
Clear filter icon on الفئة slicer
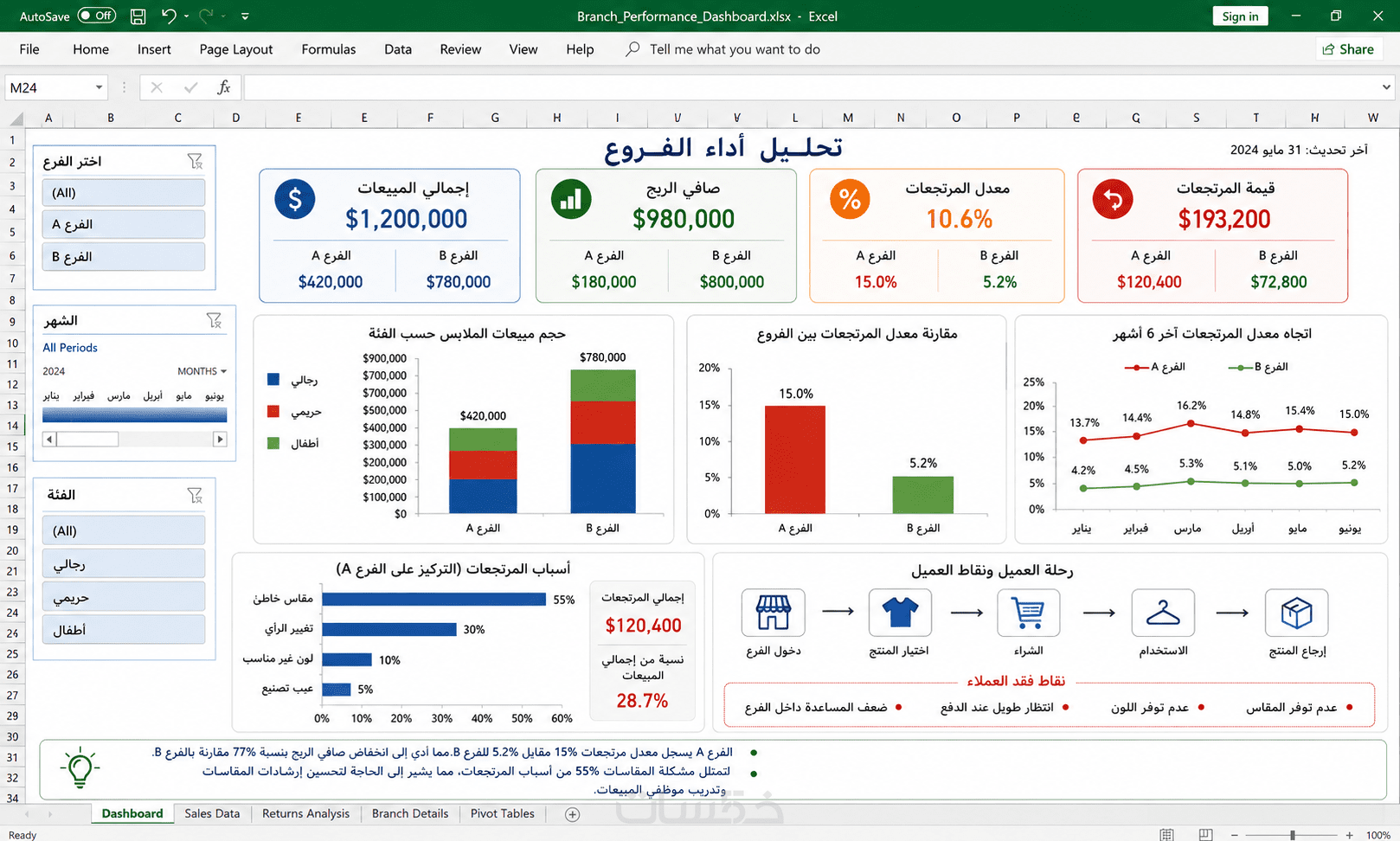(x=196, y=495)
